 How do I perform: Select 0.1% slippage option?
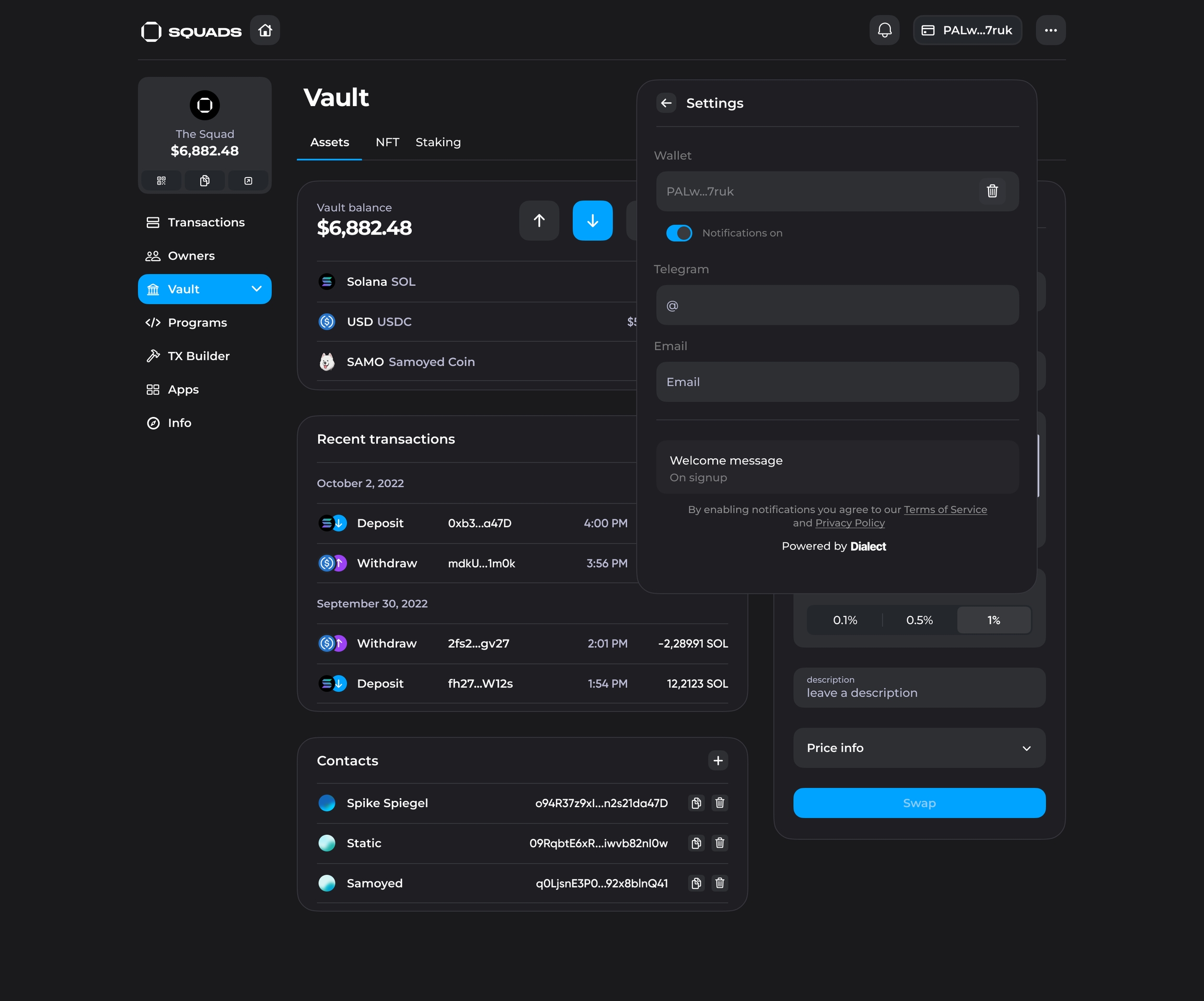coord(844,620)
